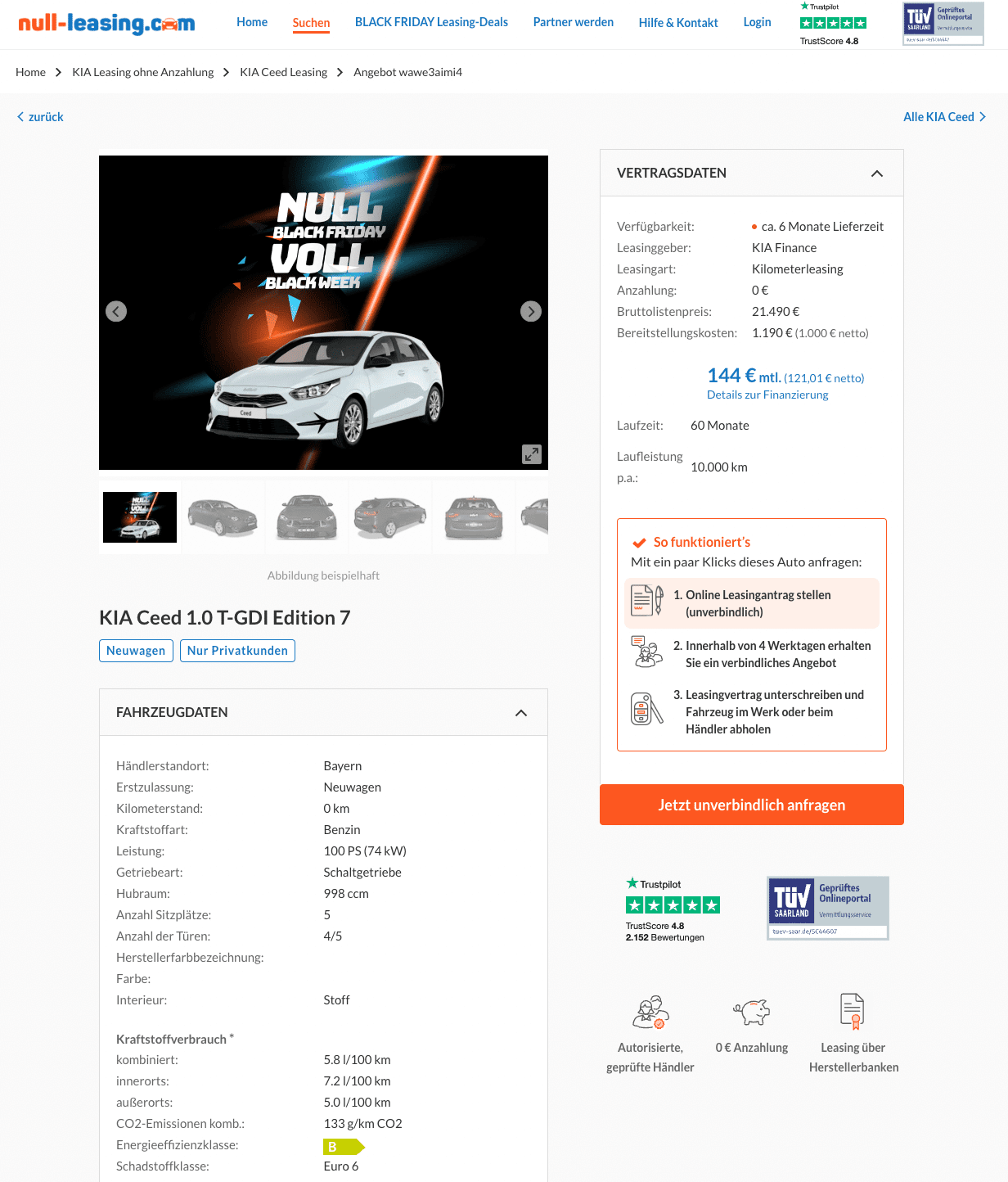Click KIA Ceed Leasing breadcrumb
Screen dimensions: 1008x1182
click(283, 72)
